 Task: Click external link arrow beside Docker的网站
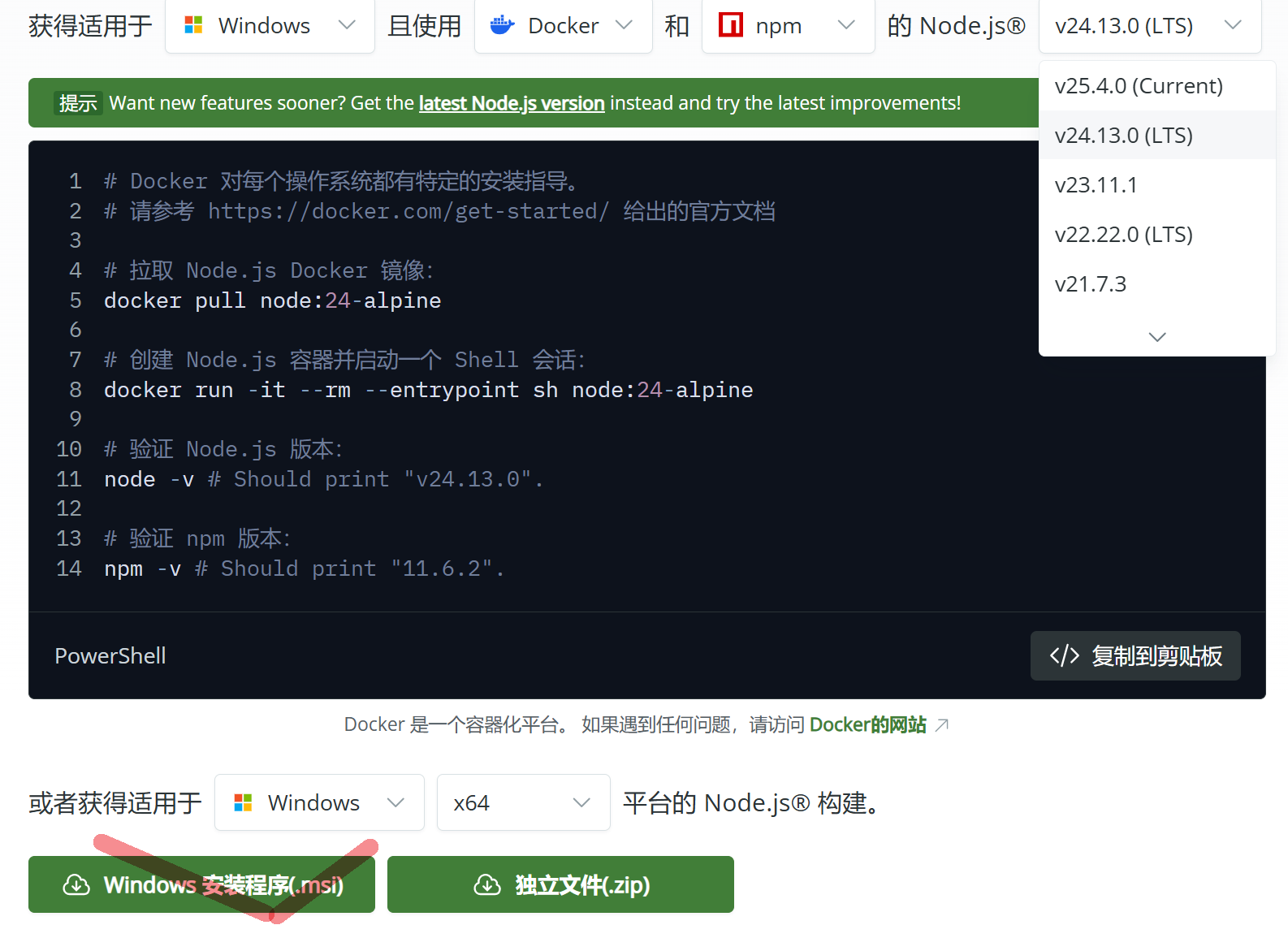click(x=942, y=724)
